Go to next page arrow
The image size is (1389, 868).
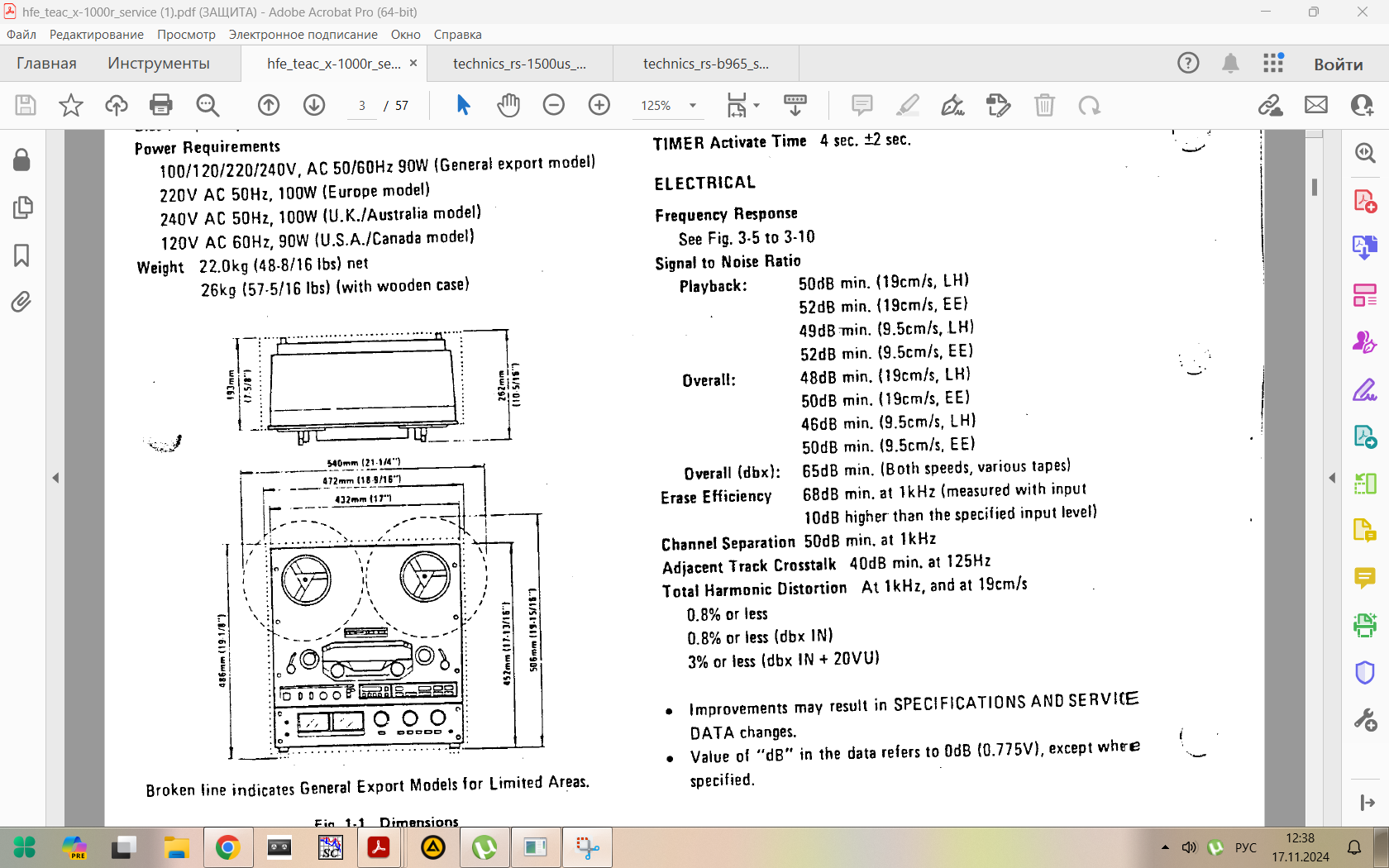click(314, 105)
